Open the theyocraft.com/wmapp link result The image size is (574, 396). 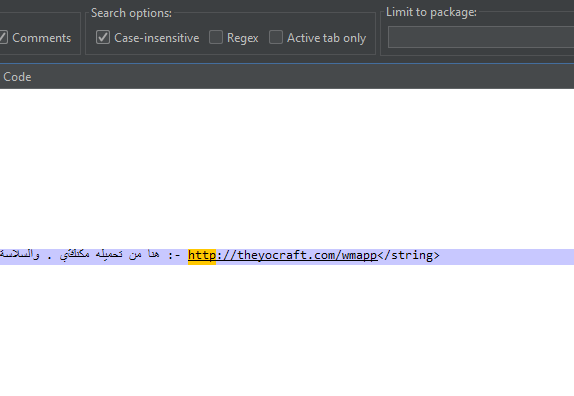[x=283, y=255]
